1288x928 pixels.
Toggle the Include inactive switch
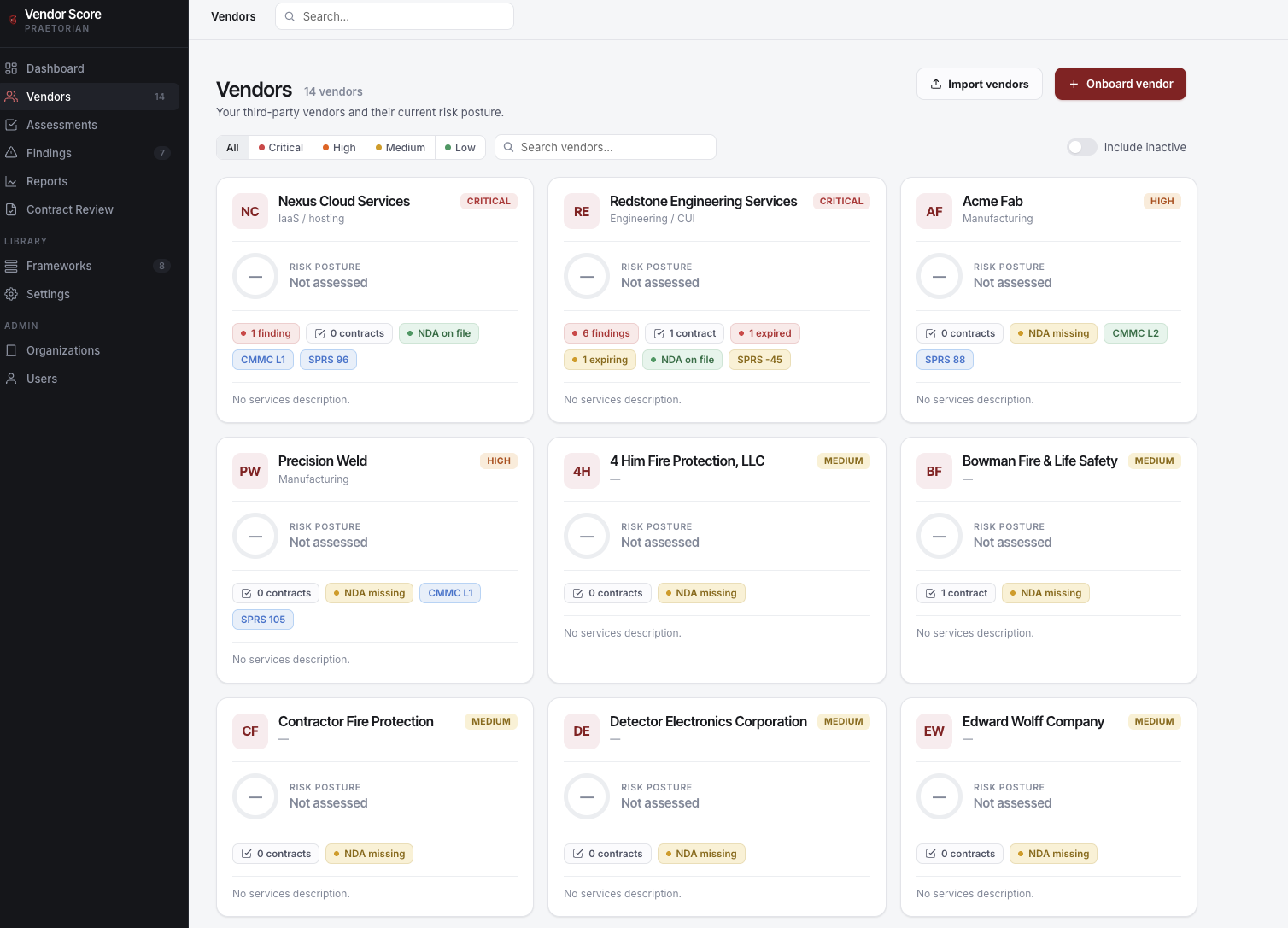pyautogui.click(x=1081, y=147)
